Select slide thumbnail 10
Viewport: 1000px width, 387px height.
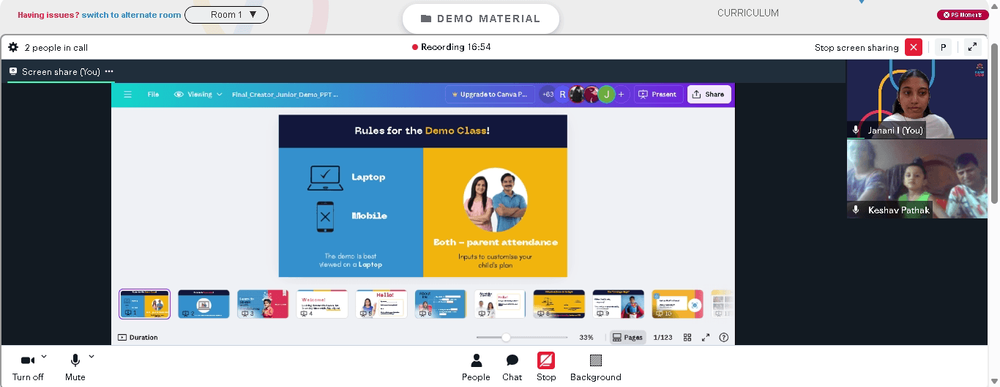point(677,304)
